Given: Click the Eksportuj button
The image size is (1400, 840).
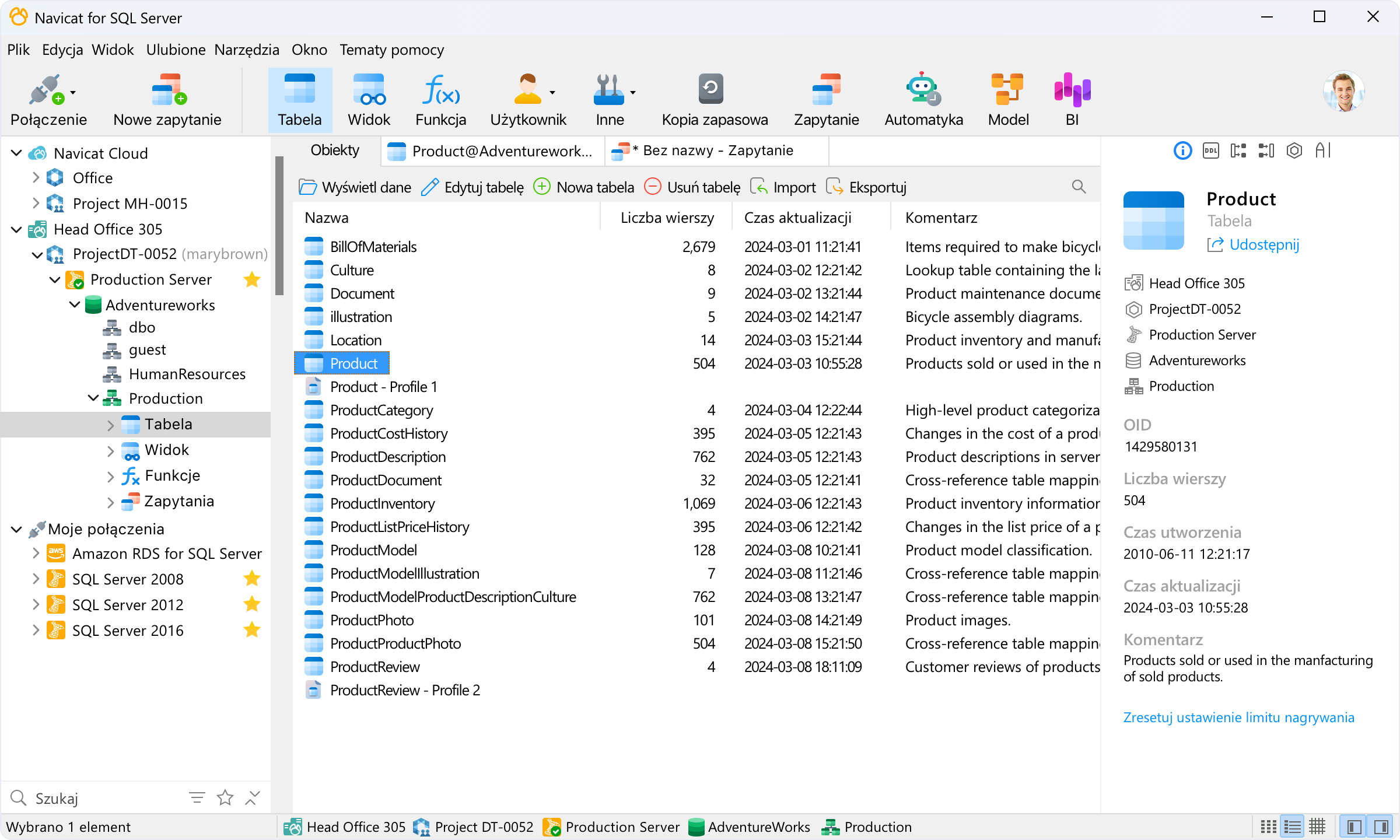Looking at the screenshot, I should click(x=866, y=187).
